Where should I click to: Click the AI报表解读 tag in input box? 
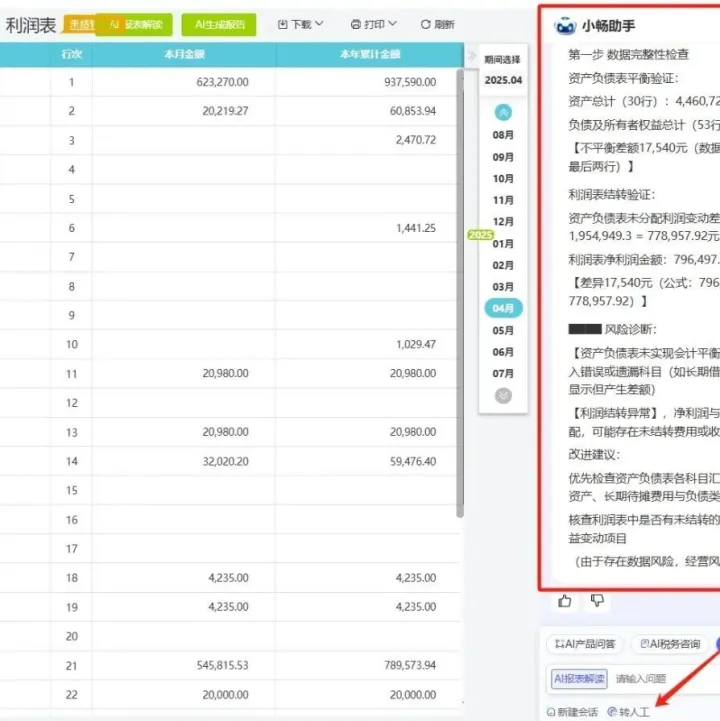pyautogui.click(x=579, y=679)
